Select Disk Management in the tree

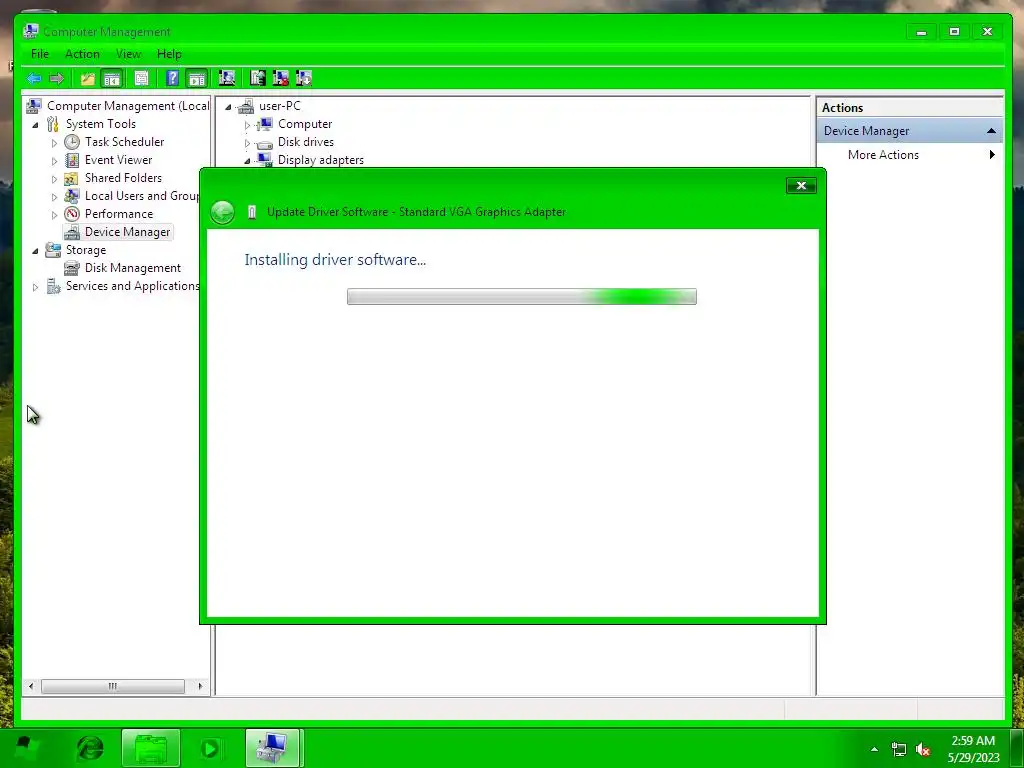click(133, 268)
